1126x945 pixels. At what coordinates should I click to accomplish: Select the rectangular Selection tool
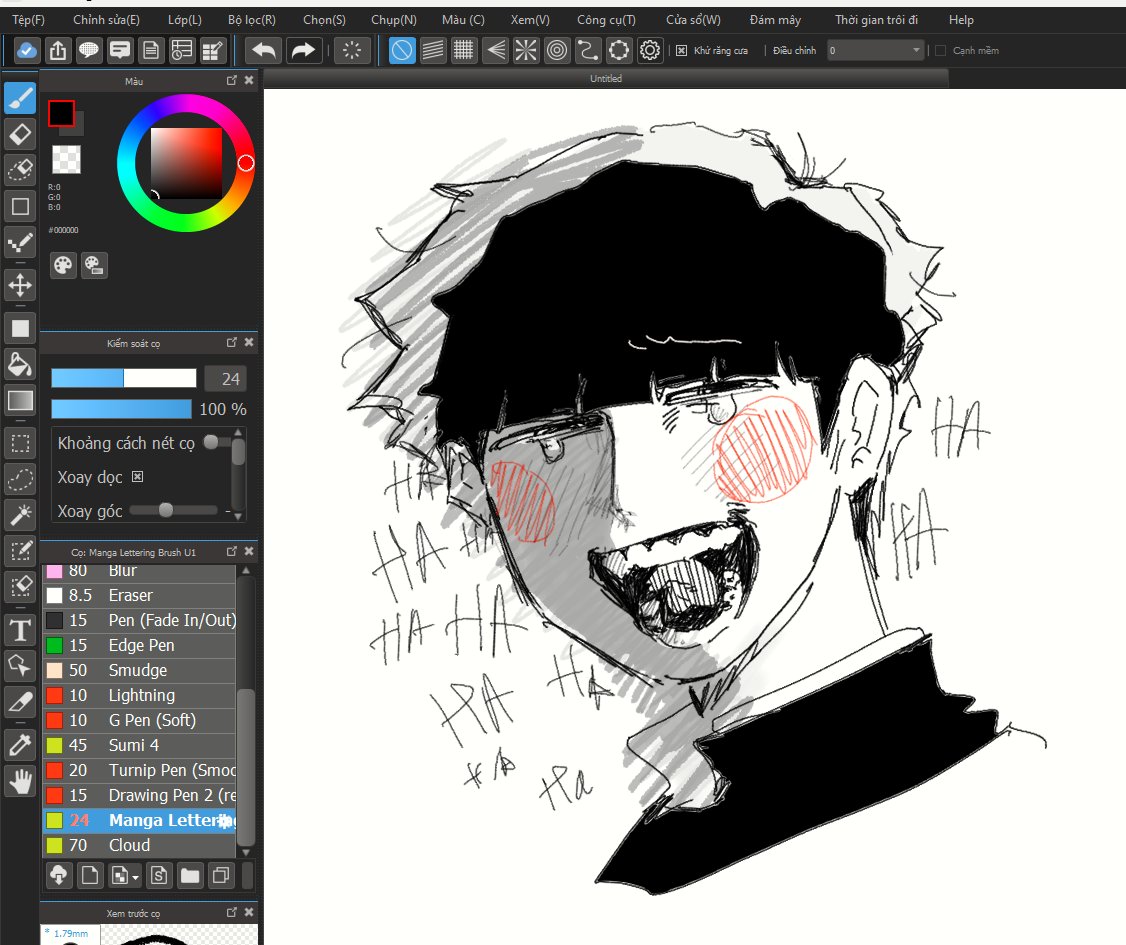click(x=20, y=443)
